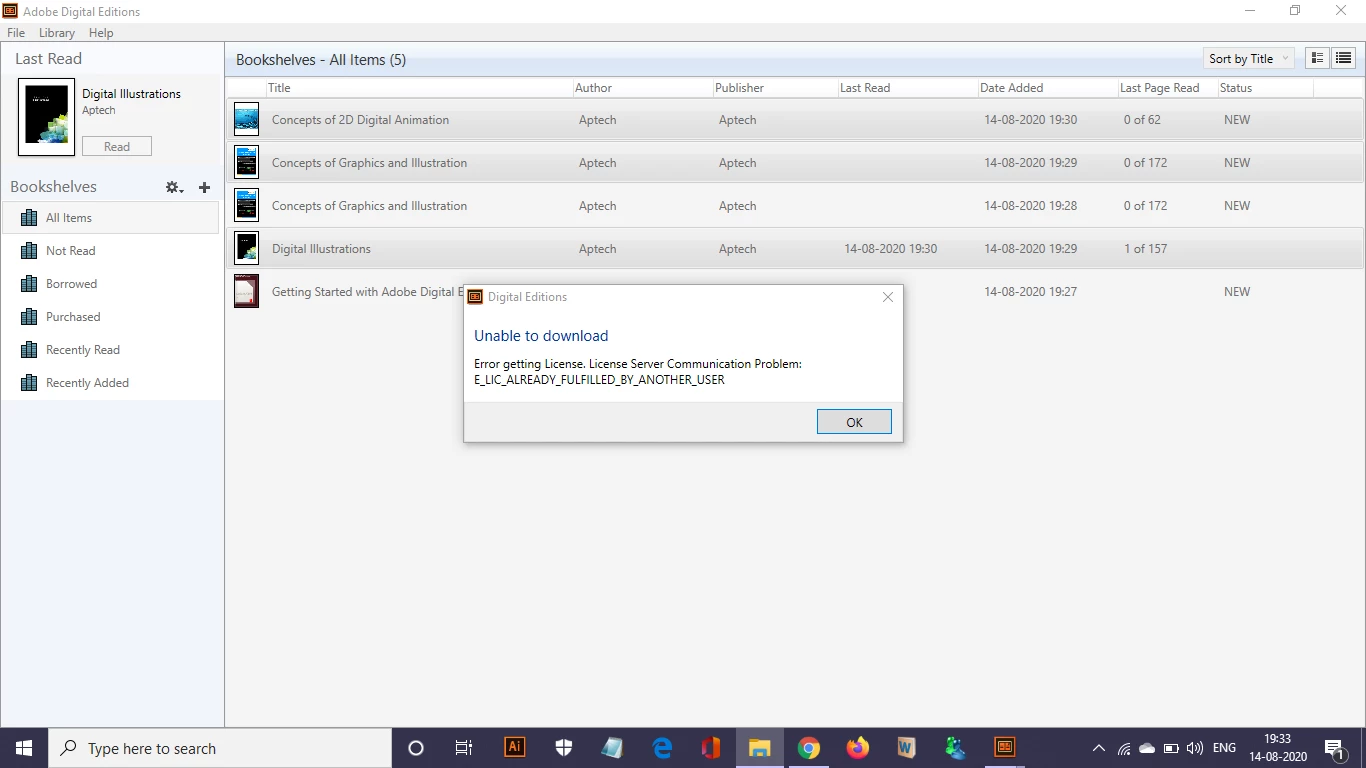The image size is (1366, 768).
Task: Select the Recently Added bookshelf
Action: point(111,383)
